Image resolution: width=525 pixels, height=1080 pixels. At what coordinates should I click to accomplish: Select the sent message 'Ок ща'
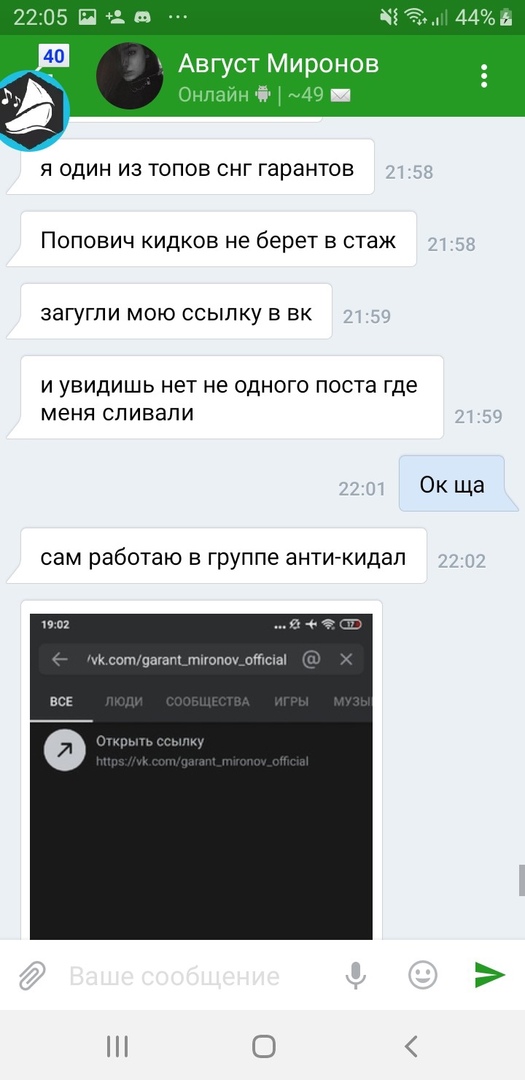[x=452, y=484]
